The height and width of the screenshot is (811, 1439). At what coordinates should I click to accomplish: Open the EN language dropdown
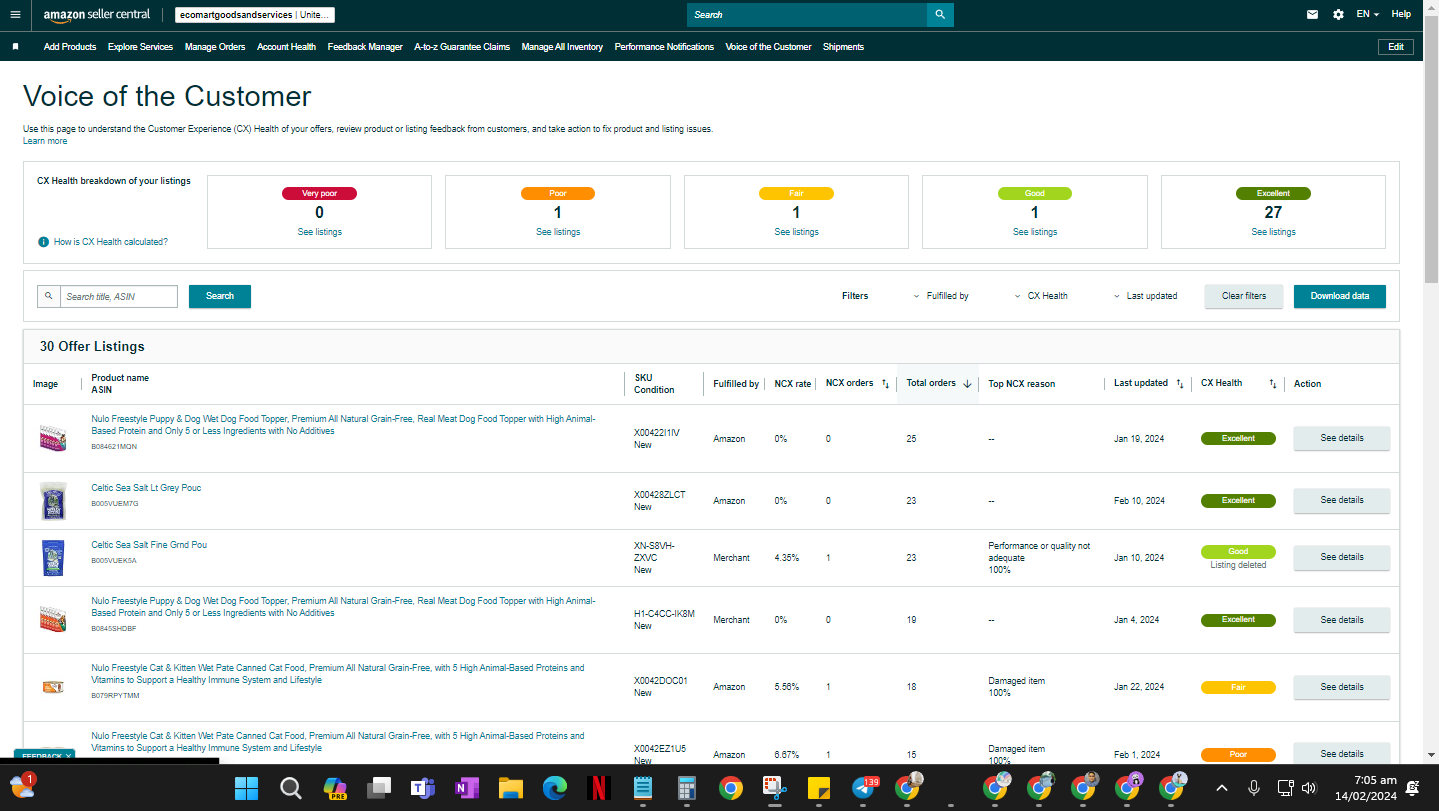click(x=1368, y=15)
